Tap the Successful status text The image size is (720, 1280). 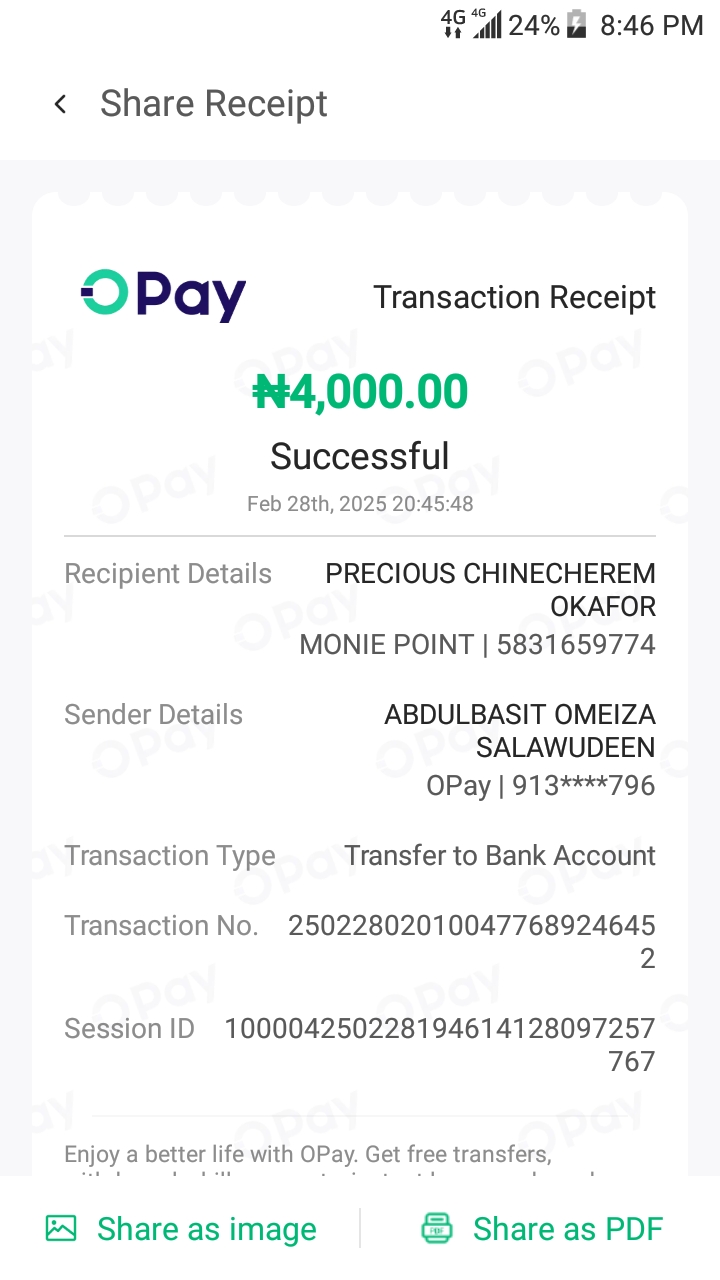tap(360, 456)
